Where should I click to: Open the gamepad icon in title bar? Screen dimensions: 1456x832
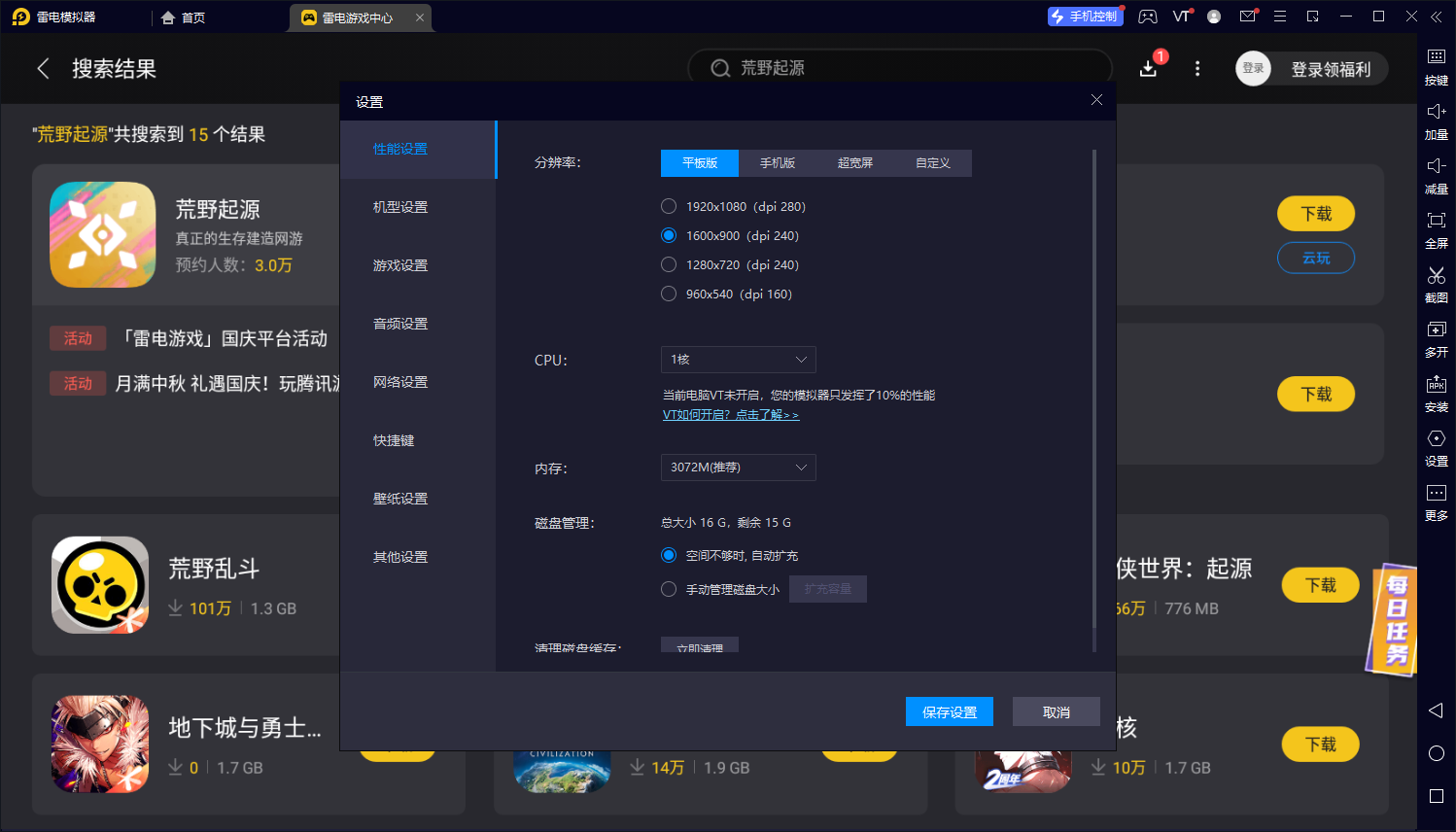click(1148, 17)
